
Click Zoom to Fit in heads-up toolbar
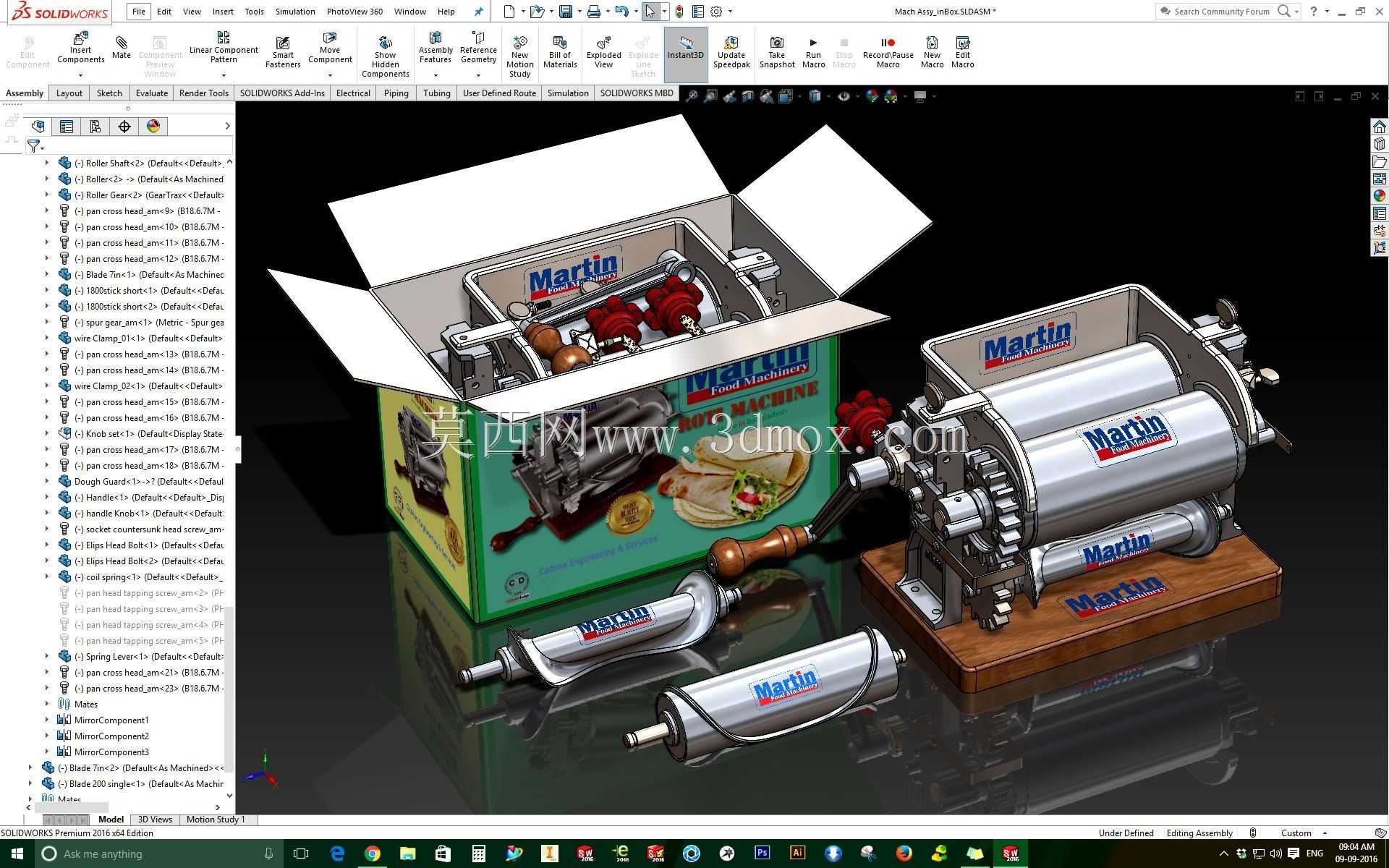(x=692, y=95)
